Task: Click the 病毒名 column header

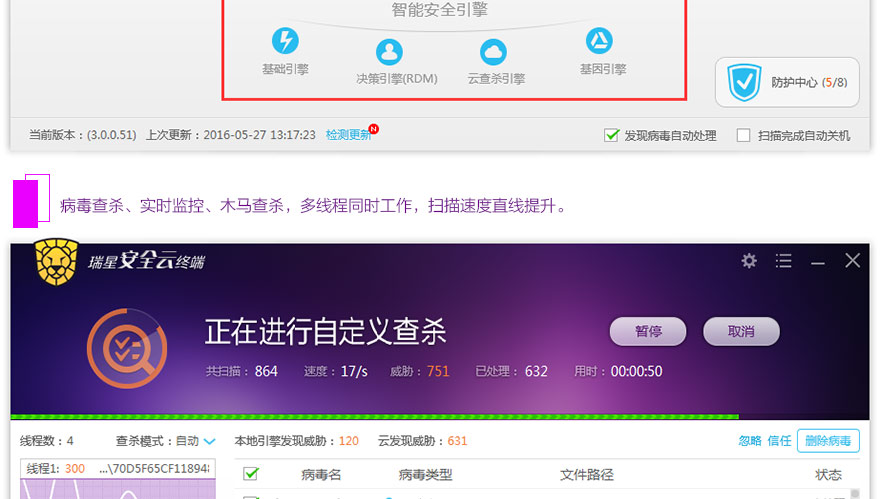Action: pyautogui.click(x=321, y=475)
